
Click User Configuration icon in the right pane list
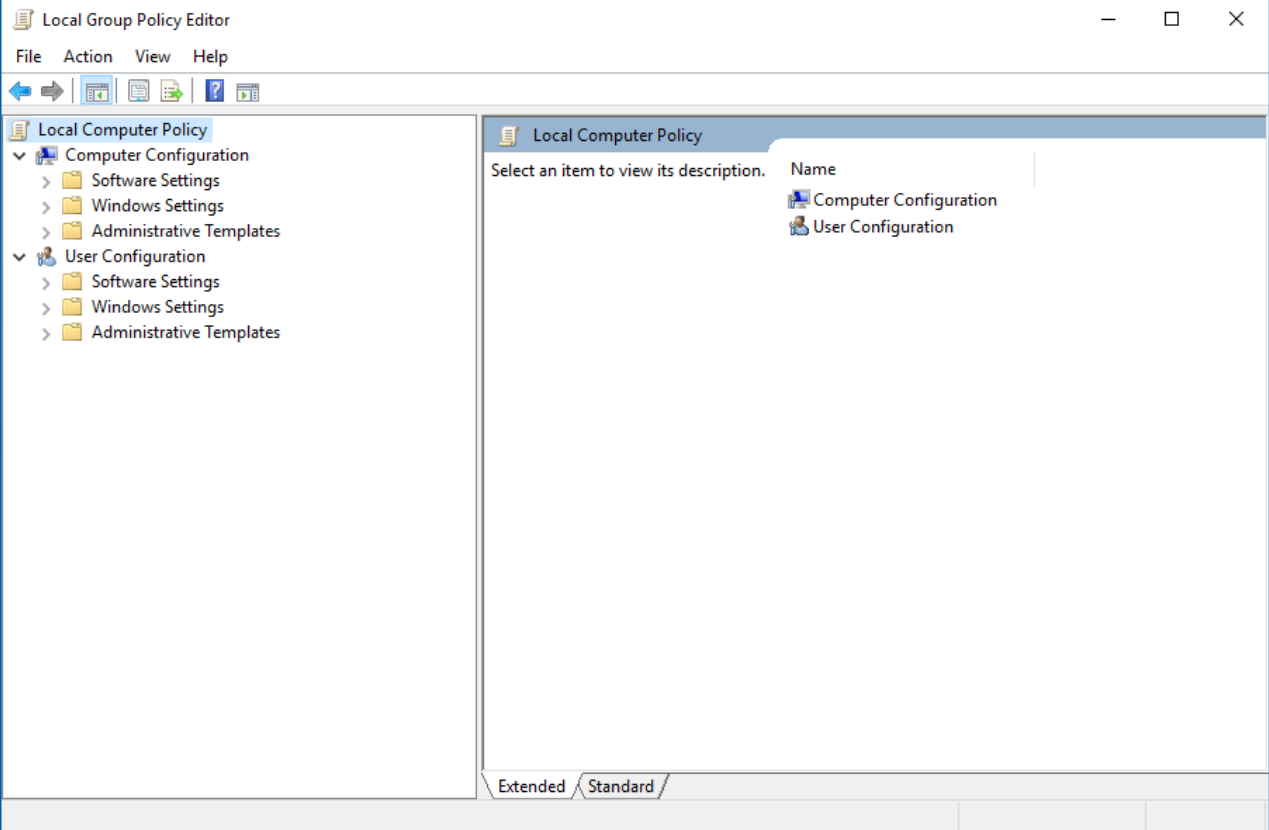799,226
